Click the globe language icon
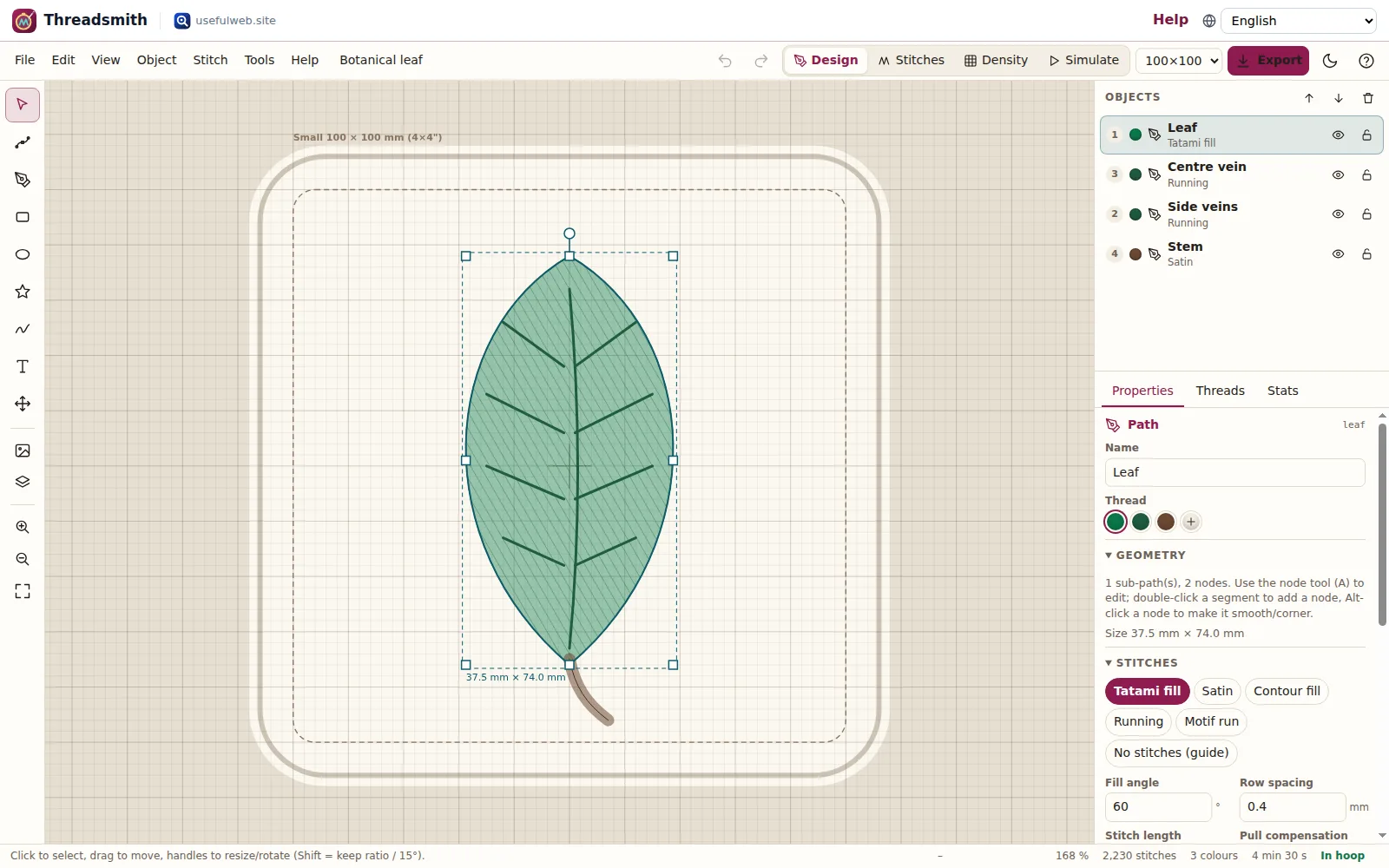This screenshot has width=1389, height=868. click(1209, 21)
